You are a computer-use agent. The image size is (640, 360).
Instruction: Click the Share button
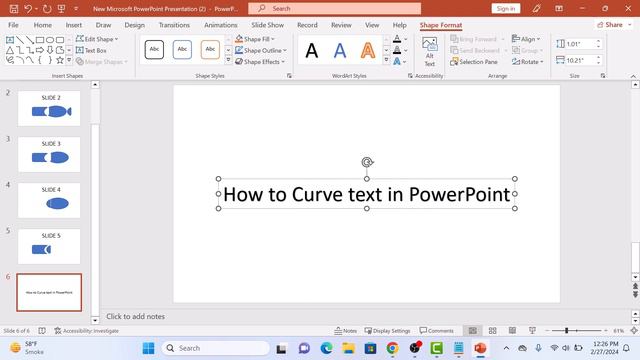tap(613, 25)
